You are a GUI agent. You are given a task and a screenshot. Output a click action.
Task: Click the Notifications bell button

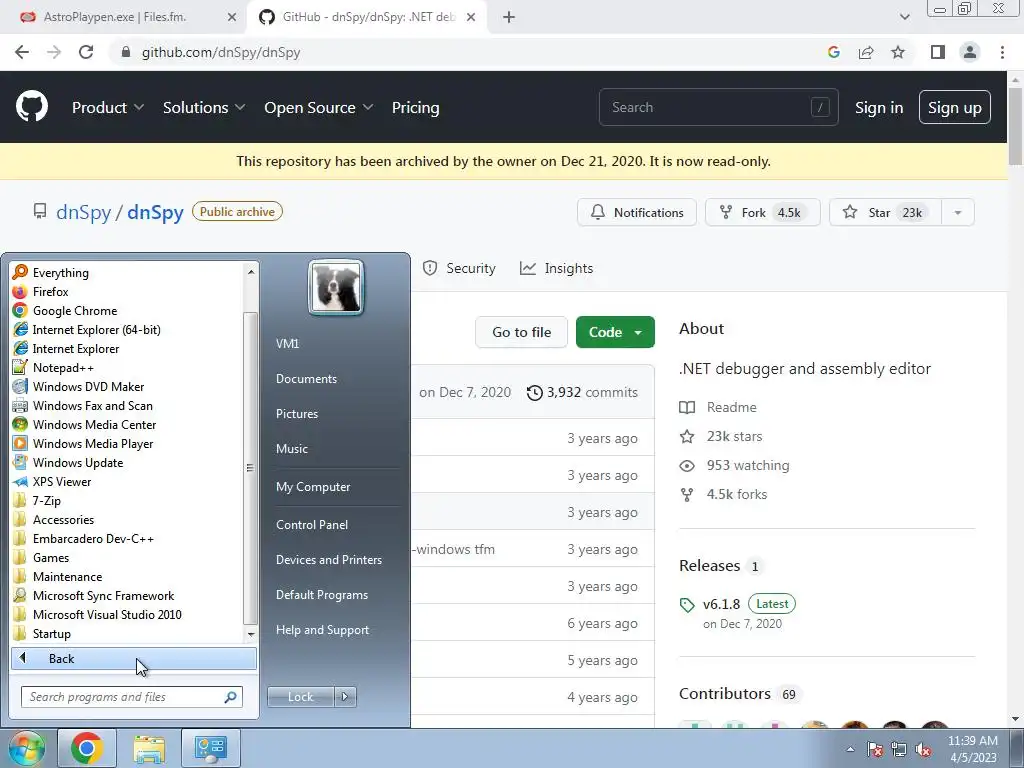click(637, 212)
